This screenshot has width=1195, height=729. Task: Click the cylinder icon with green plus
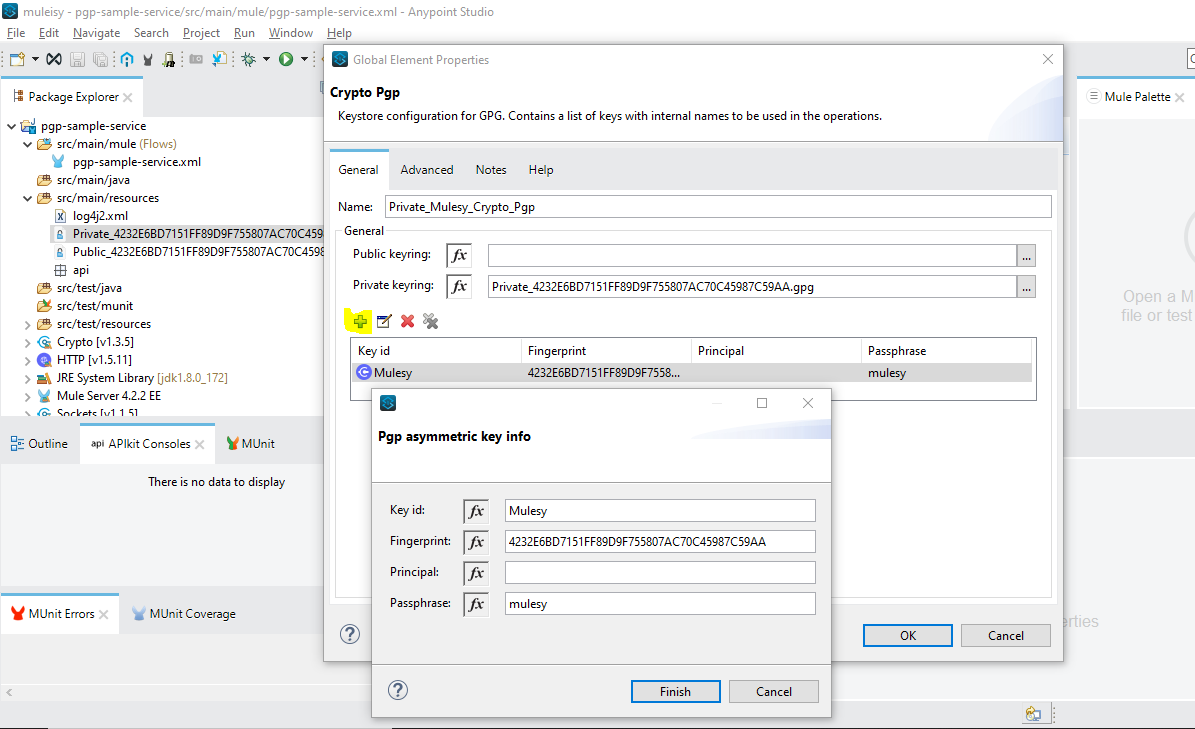click(168, 59)
